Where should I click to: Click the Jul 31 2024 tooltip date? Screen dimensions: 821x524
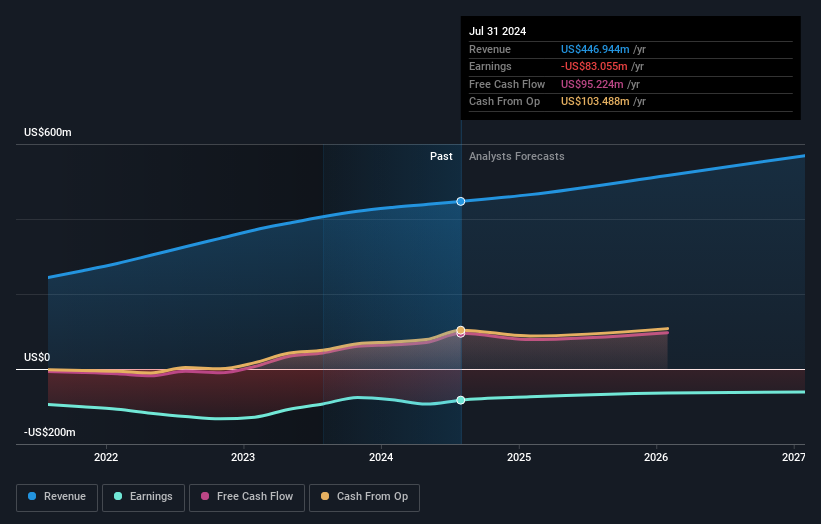[497, 31]
